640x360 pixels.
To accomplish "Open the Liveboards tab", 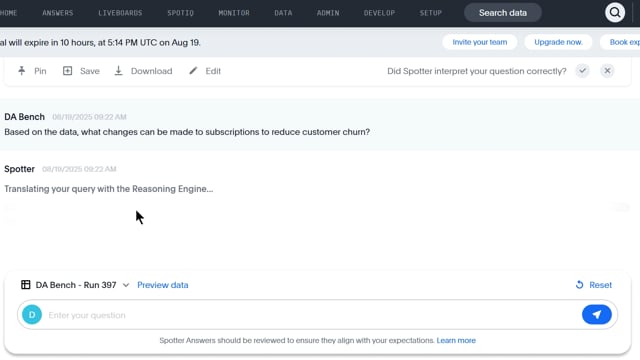I will pos(120,13).
